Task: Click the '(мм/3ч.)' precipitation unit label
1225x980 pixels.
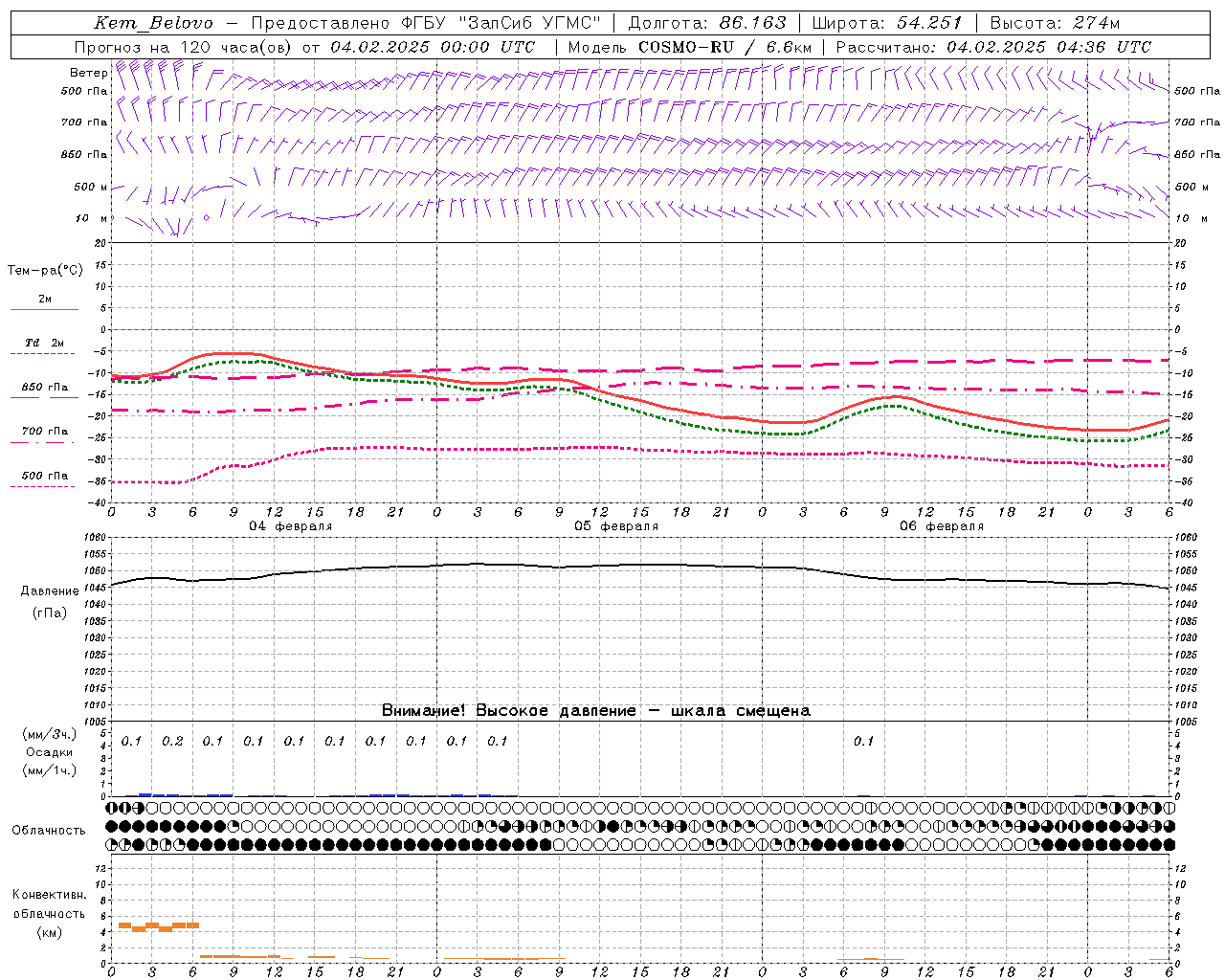Action: (50, 734)
